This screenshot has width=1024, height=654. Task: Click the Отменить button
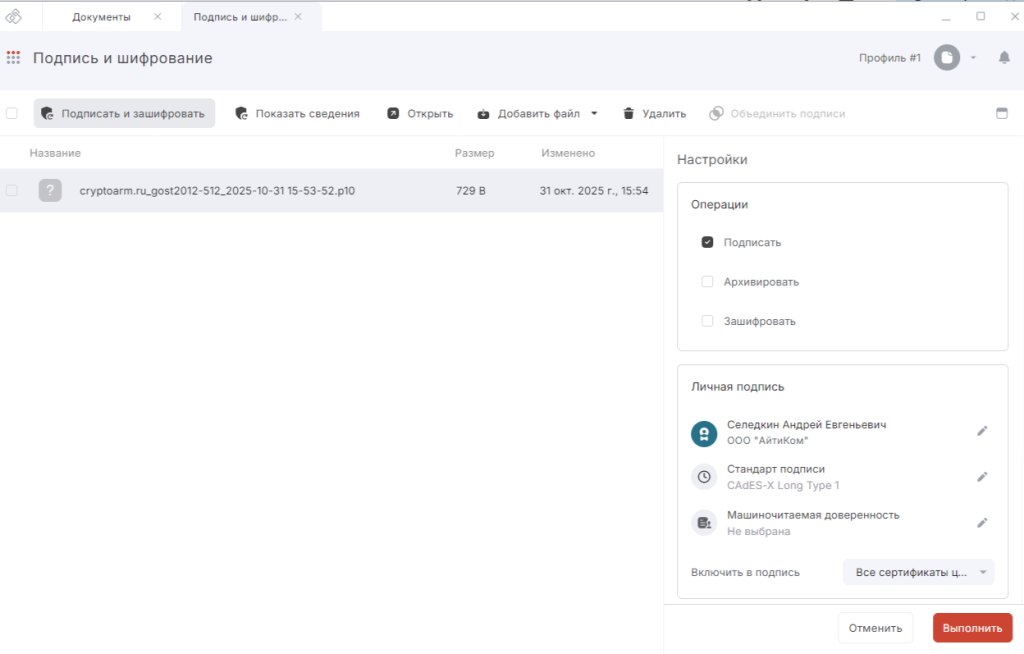pos(874,628)
